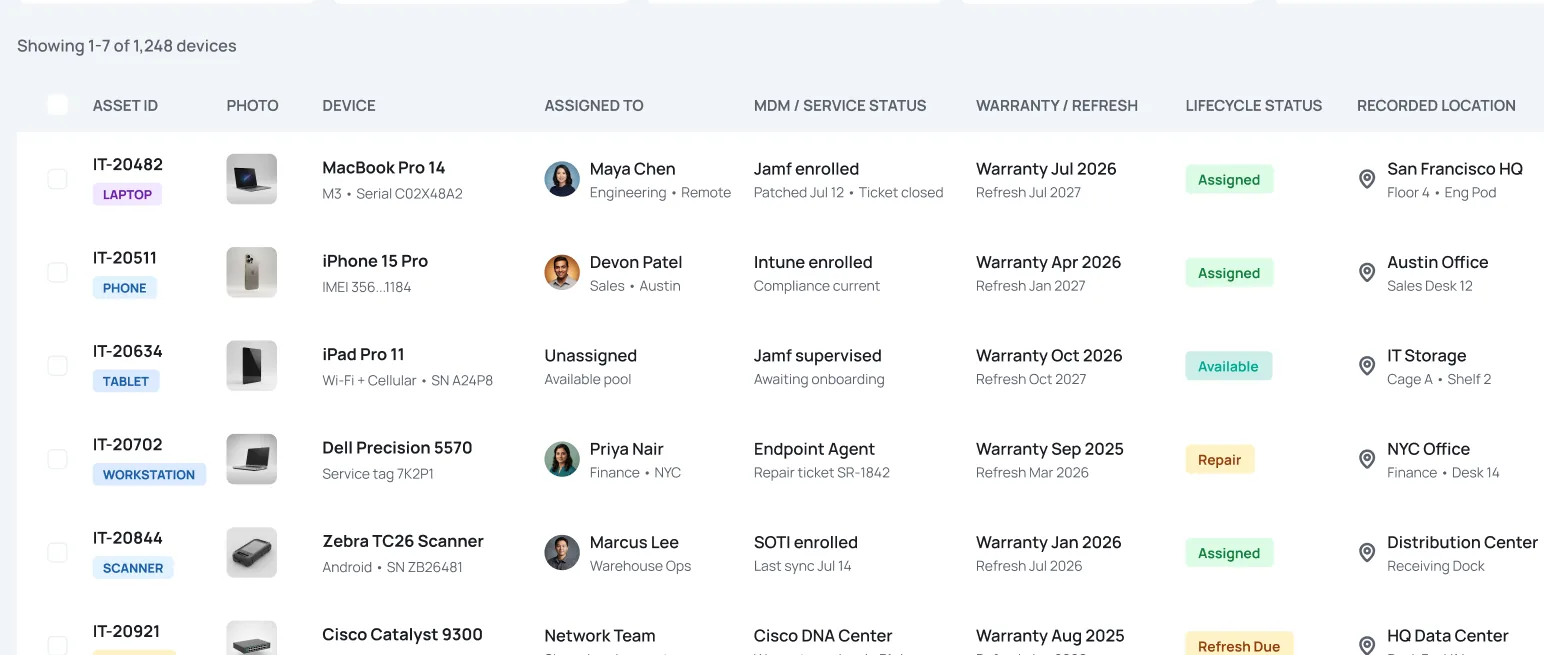Viewport: 1544px width, 655px height.
Task: Sort by MDM / SERVICE STATUS header
Action: [x=840, y=105]
